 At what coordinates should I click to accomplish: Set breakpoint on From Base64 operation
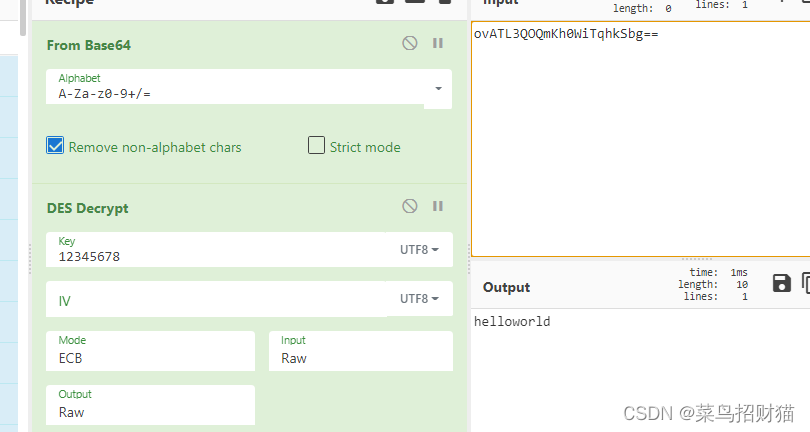(438, 43)
